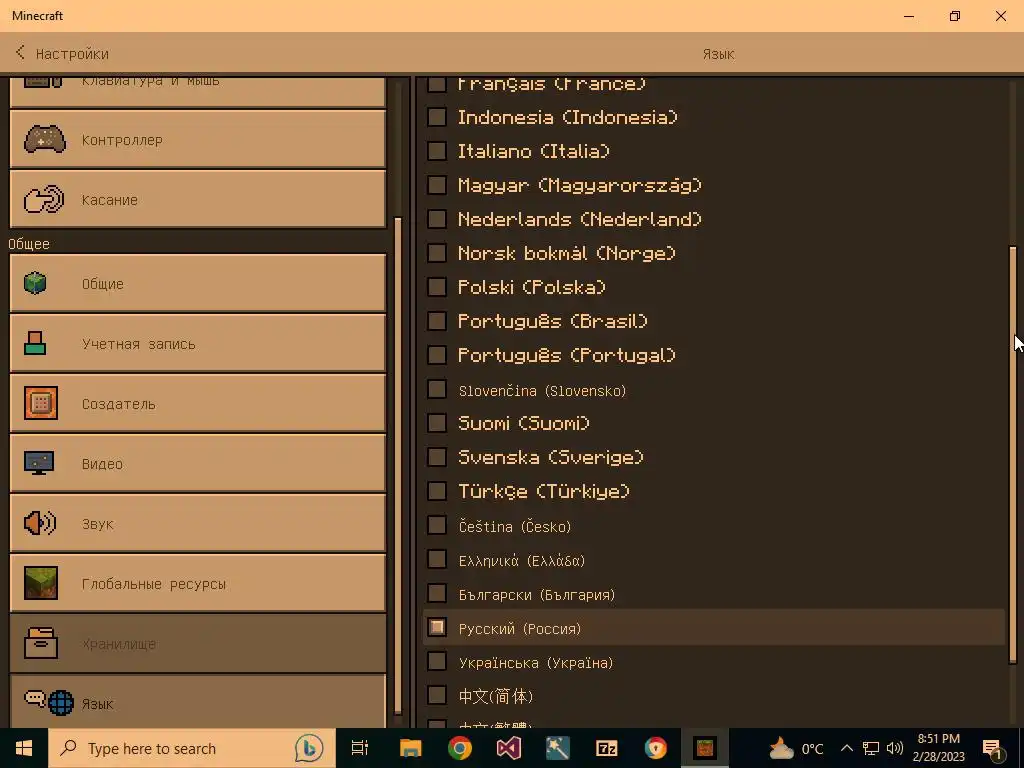Select Português (Portugal) checkbox

tap(436, 355)
